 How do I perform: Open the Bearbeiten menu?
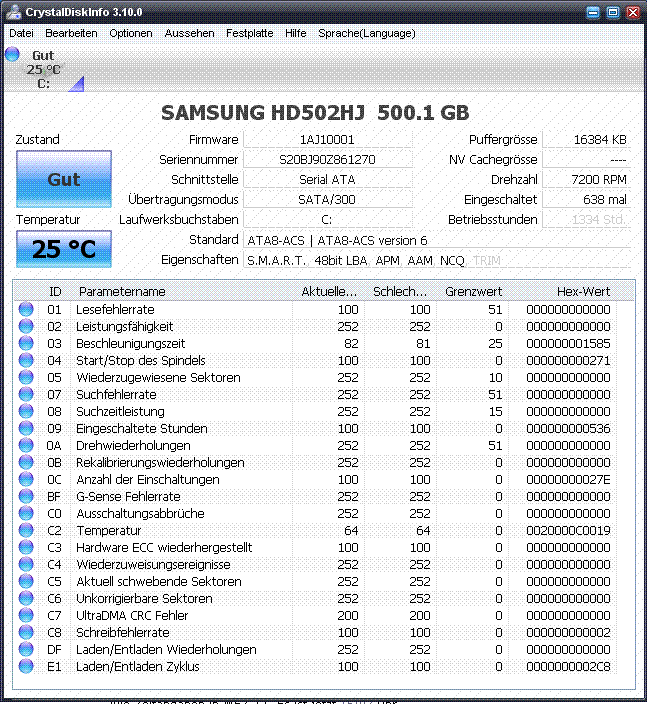click(71, 33)
